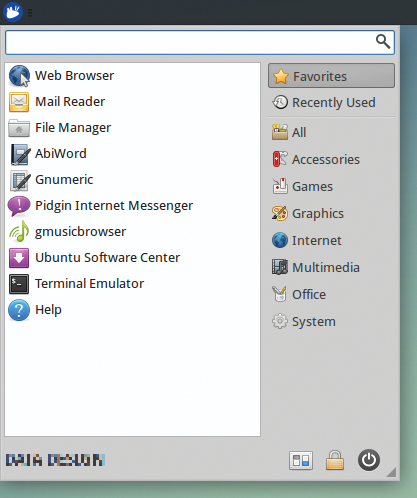Click the lock screen padlock icon

click(x=335, y=460)
